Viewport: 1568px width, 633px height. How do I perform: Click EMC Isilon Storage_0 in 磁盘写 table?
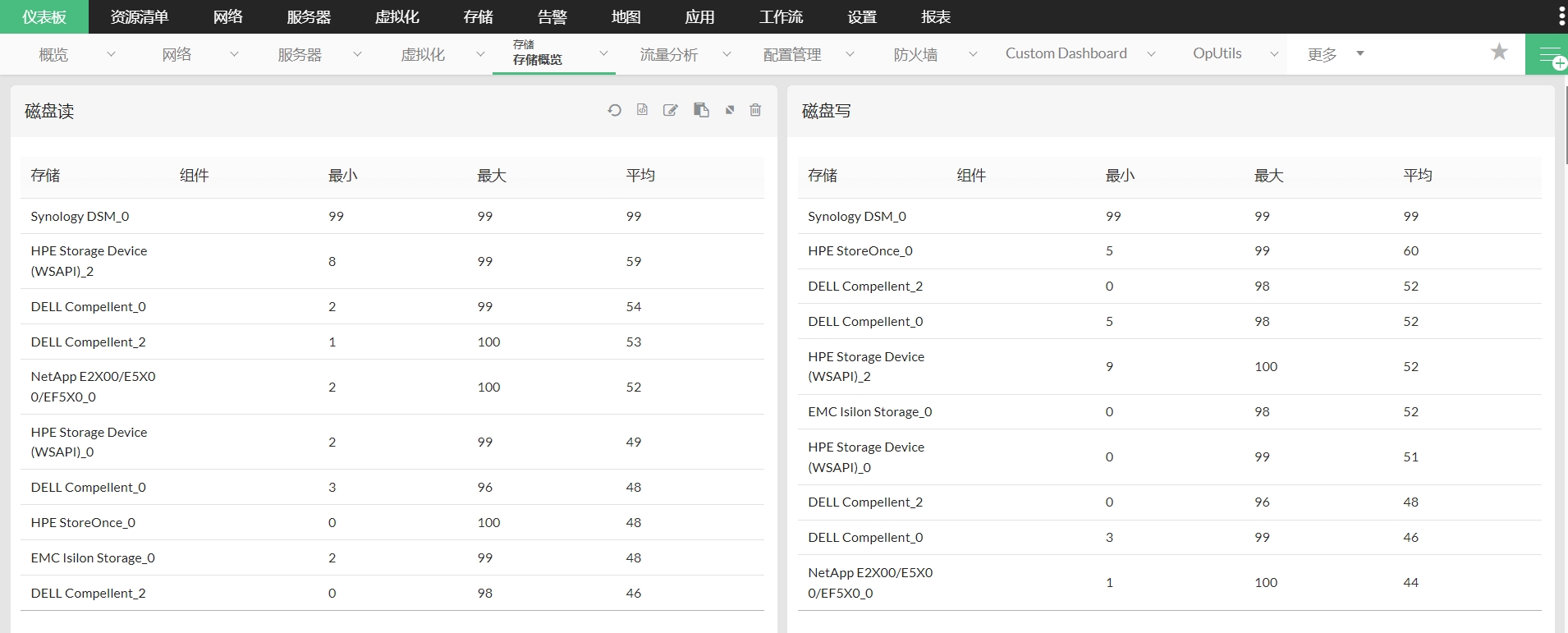[x=869, y=412]
